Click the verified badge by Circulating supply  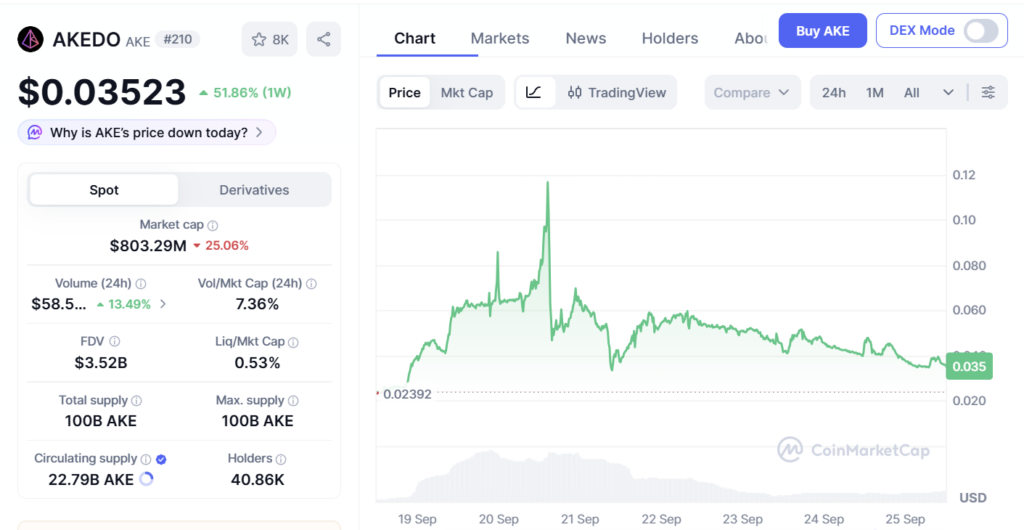coord(161,459)
